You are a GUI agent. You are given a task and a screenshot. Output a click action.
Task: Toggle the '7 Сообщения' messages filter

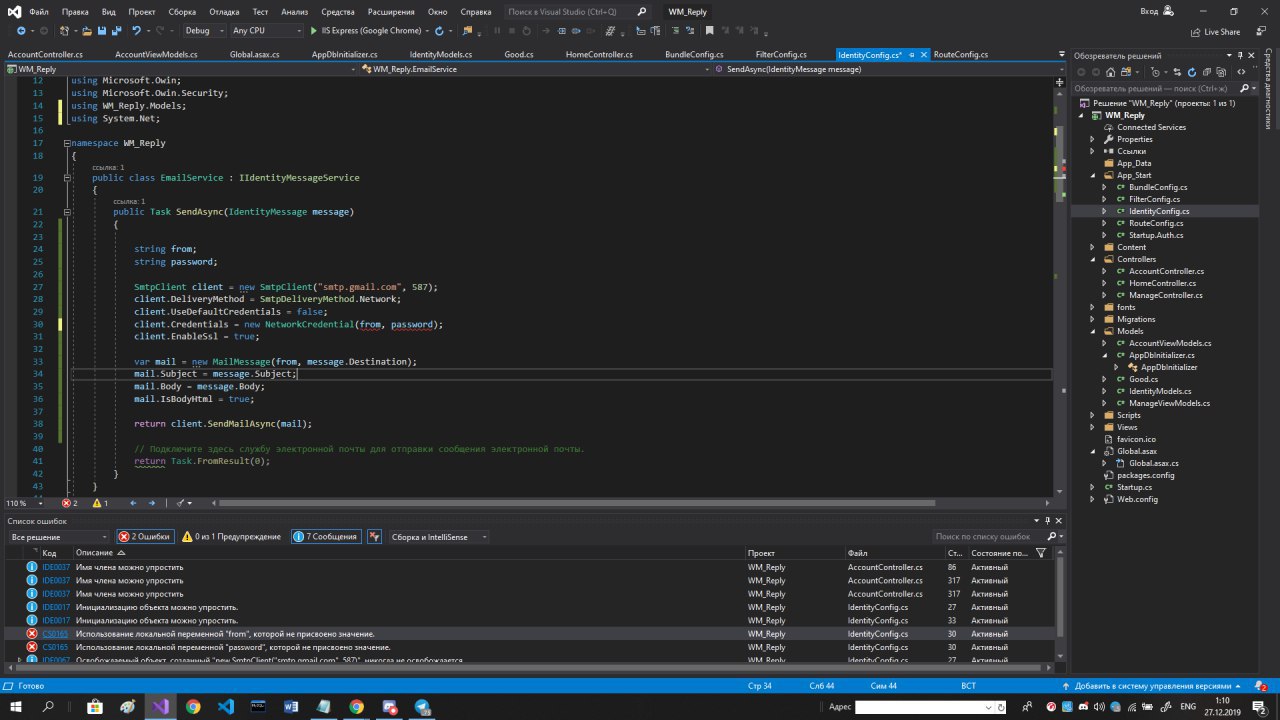325,537
